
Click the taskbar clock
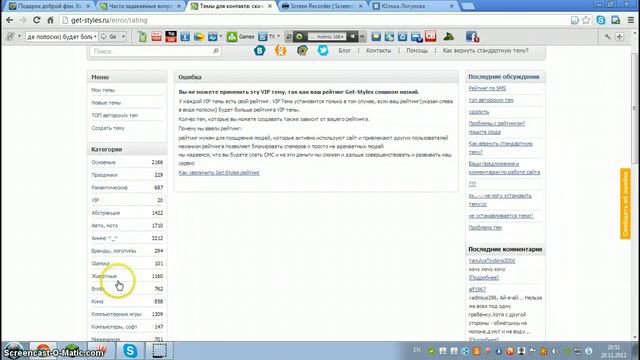(613, 351)
